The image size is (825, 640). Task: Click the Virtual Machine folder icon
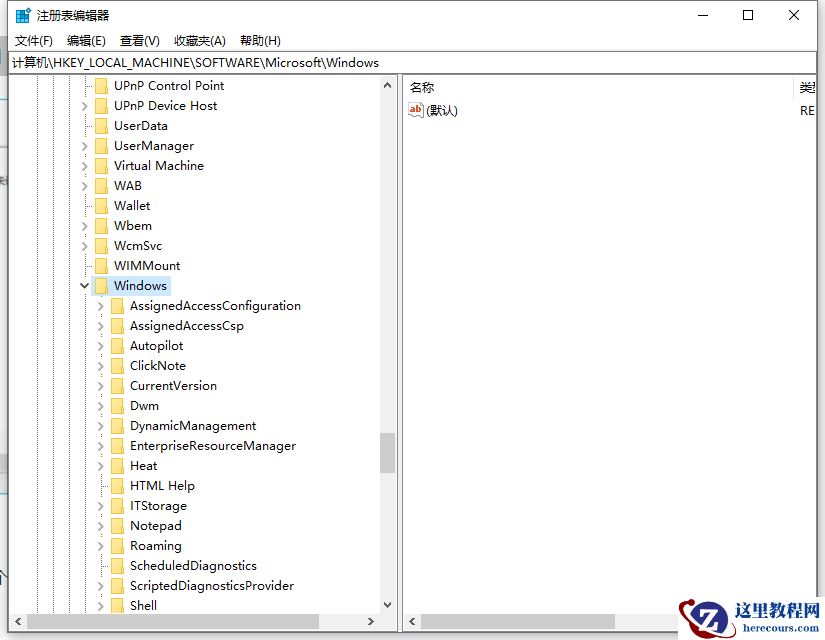tap(103, 165)
